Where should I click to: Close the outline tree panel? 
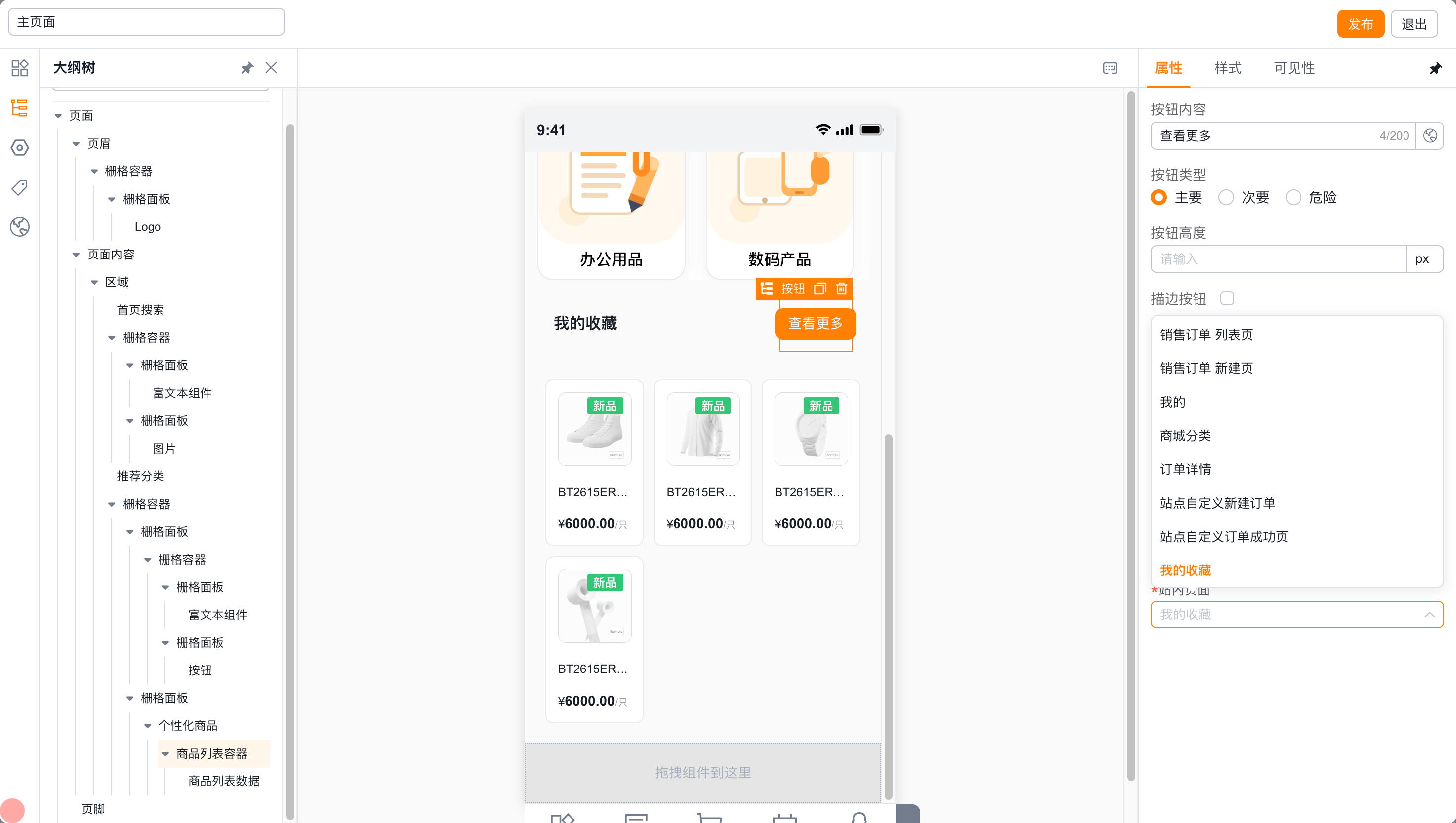[271, 68]
